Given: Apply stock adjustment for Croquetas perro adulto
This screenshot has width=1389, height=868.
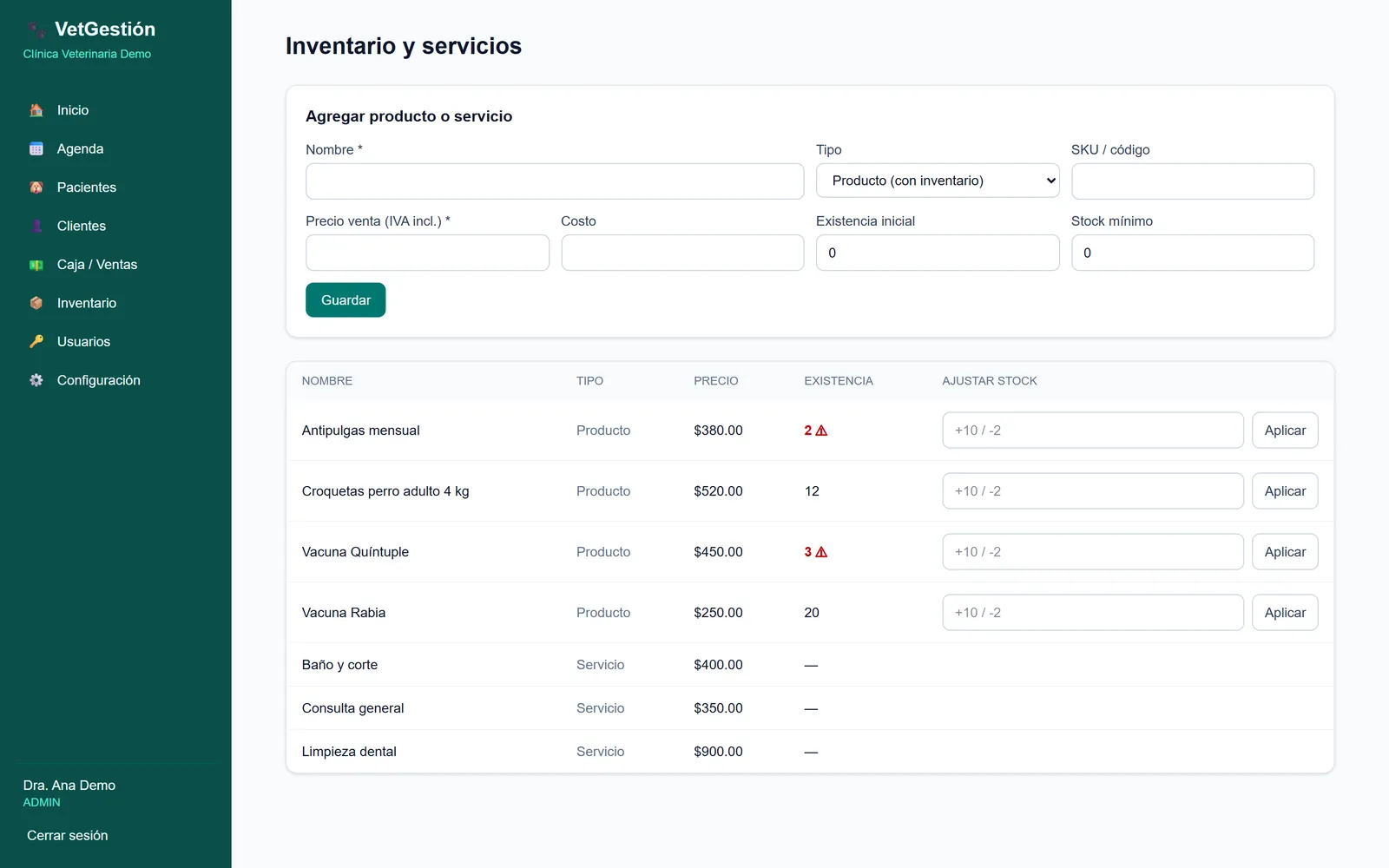Looking at the screenshot, I should pyautogui.click(x=1285, y=491).
